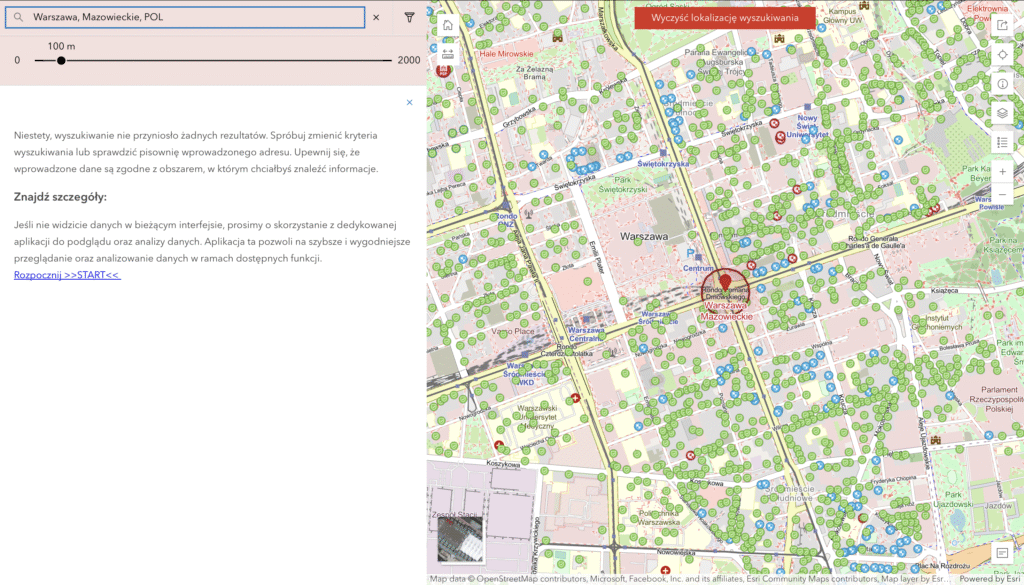Click the search buffer distance slider handle

coord(61,60)
